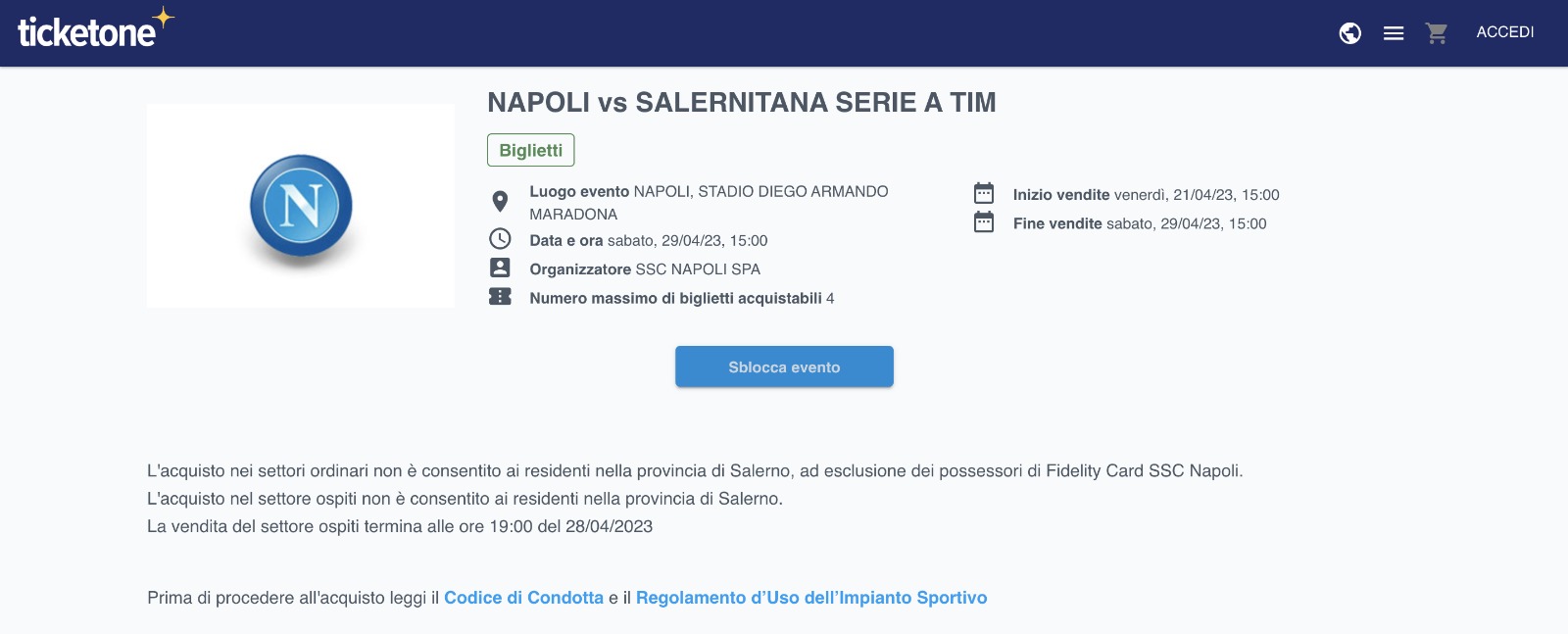1568x634 pixels.
Task: Click ACCEDI to log in
Action: (x=1505, y=32)
